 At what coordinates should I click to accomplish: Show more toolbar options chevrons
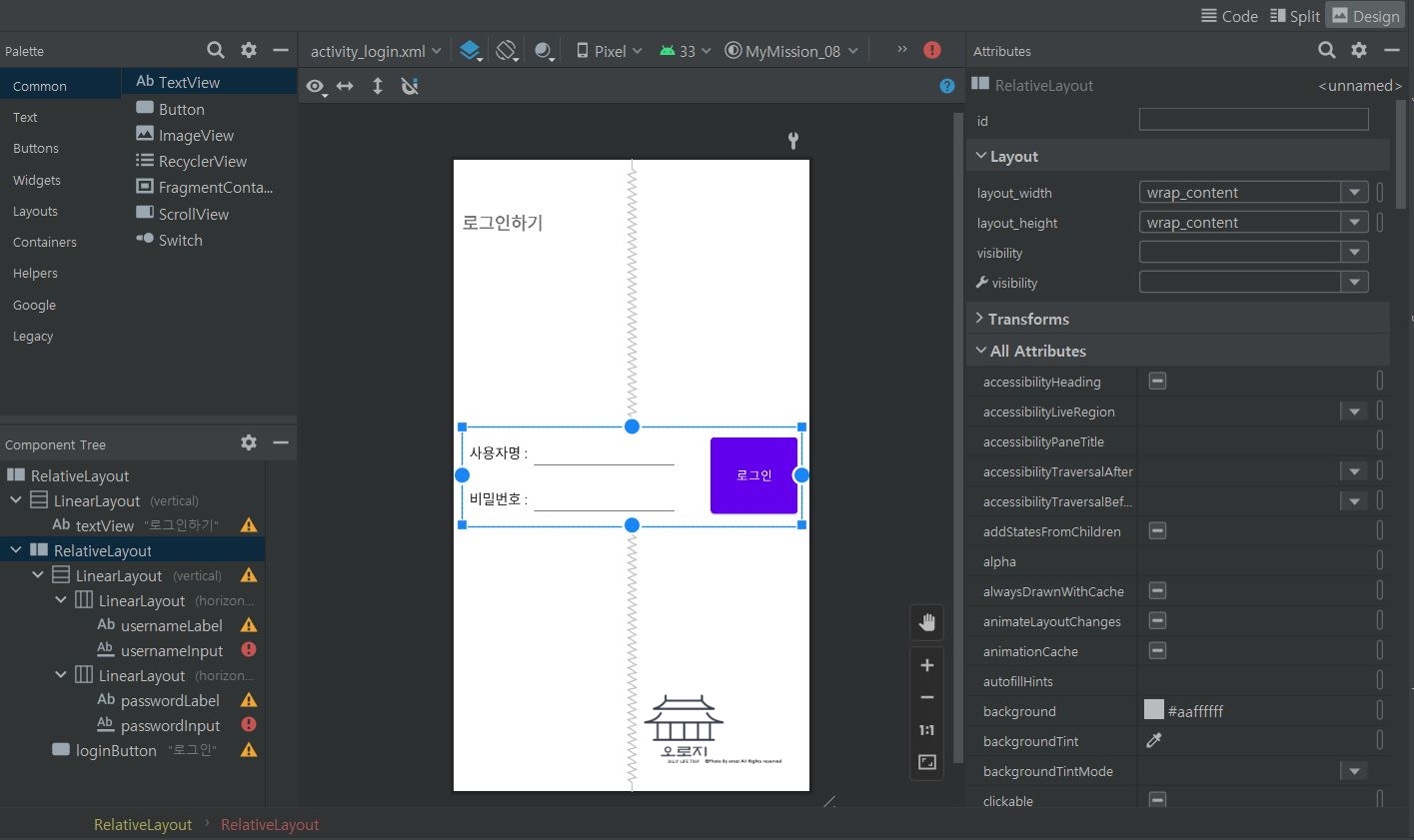(902, 49)
